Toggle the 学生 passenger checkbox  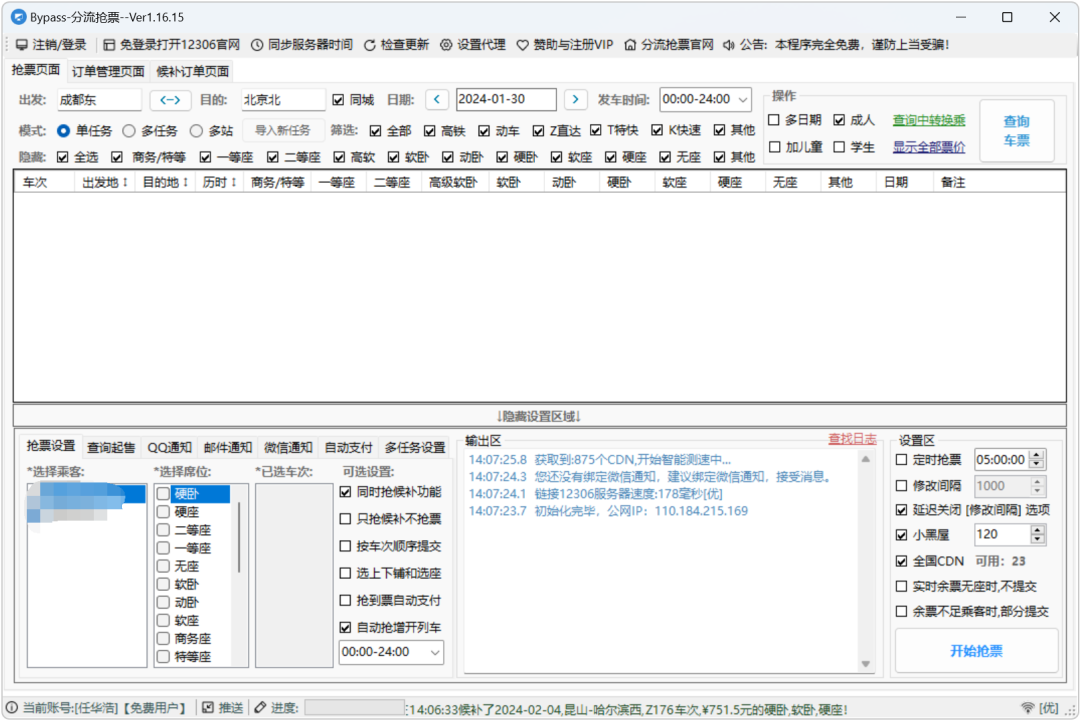(x=840, y=147)
